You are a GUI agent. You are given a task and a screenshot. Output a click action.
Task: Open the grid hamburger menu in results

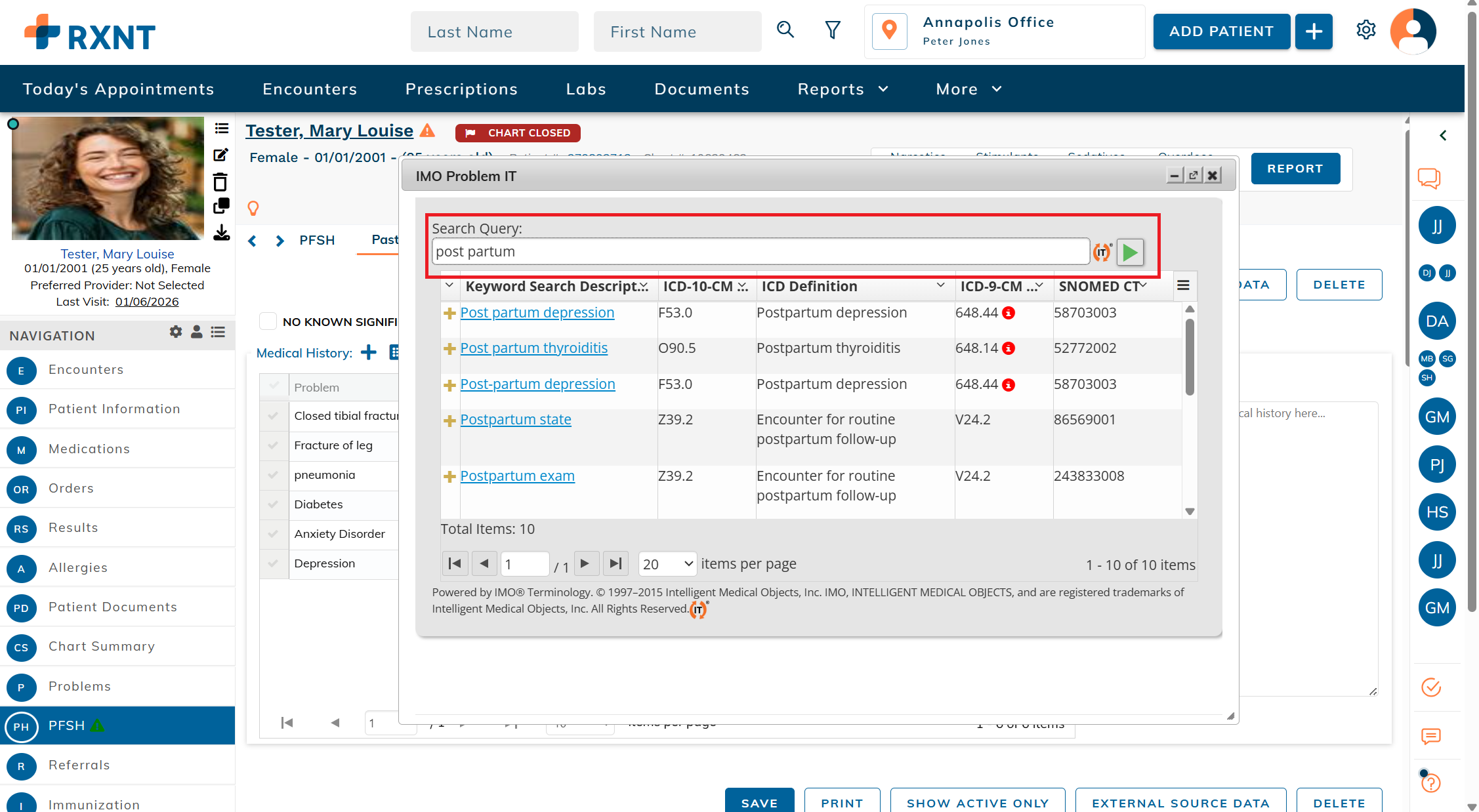tap(1183, 285)
